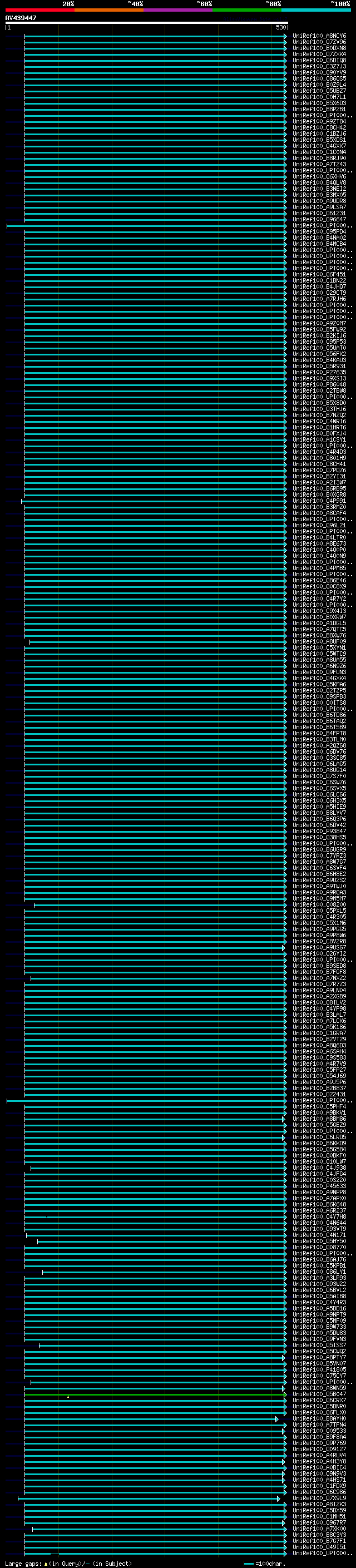
Task: Open hit UniRef100_B0DXN8
Action: (319, 48)
